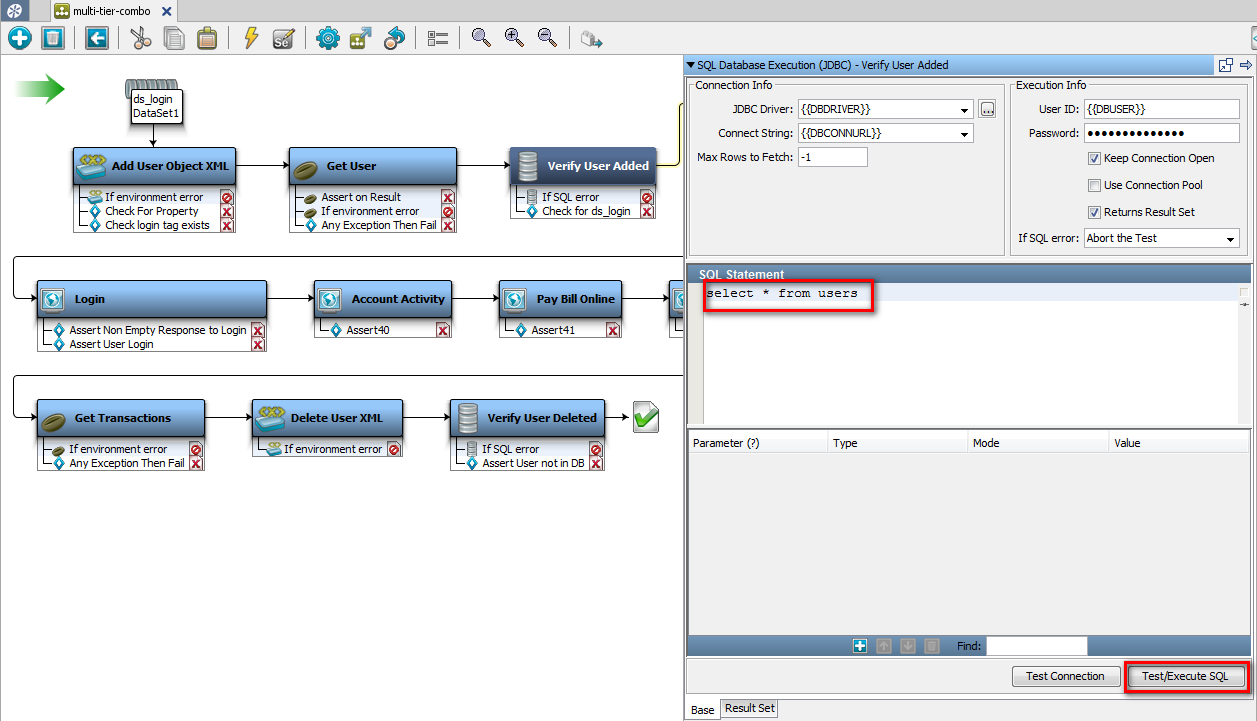This screenshot has width=1257, height=721.
Task: Delete selected step with the trash icon
Action: click(52, 38)
